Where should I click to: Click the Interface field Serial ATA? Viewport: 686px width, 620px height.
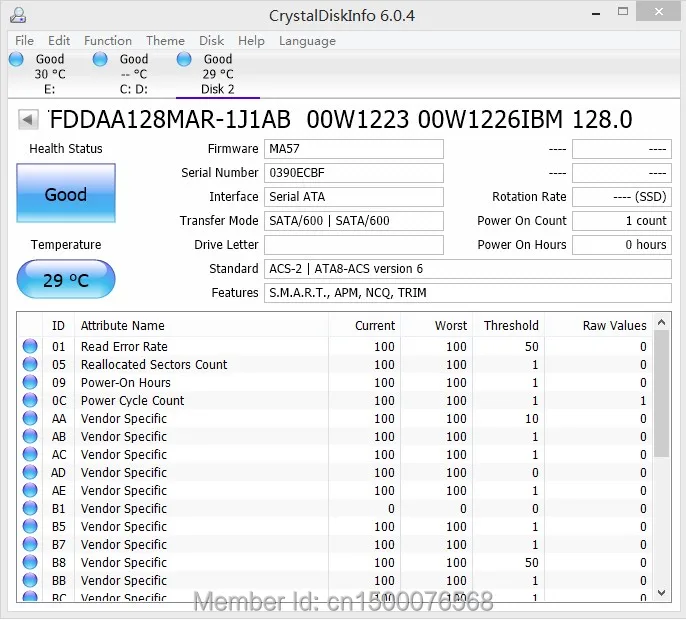point(354,197)
